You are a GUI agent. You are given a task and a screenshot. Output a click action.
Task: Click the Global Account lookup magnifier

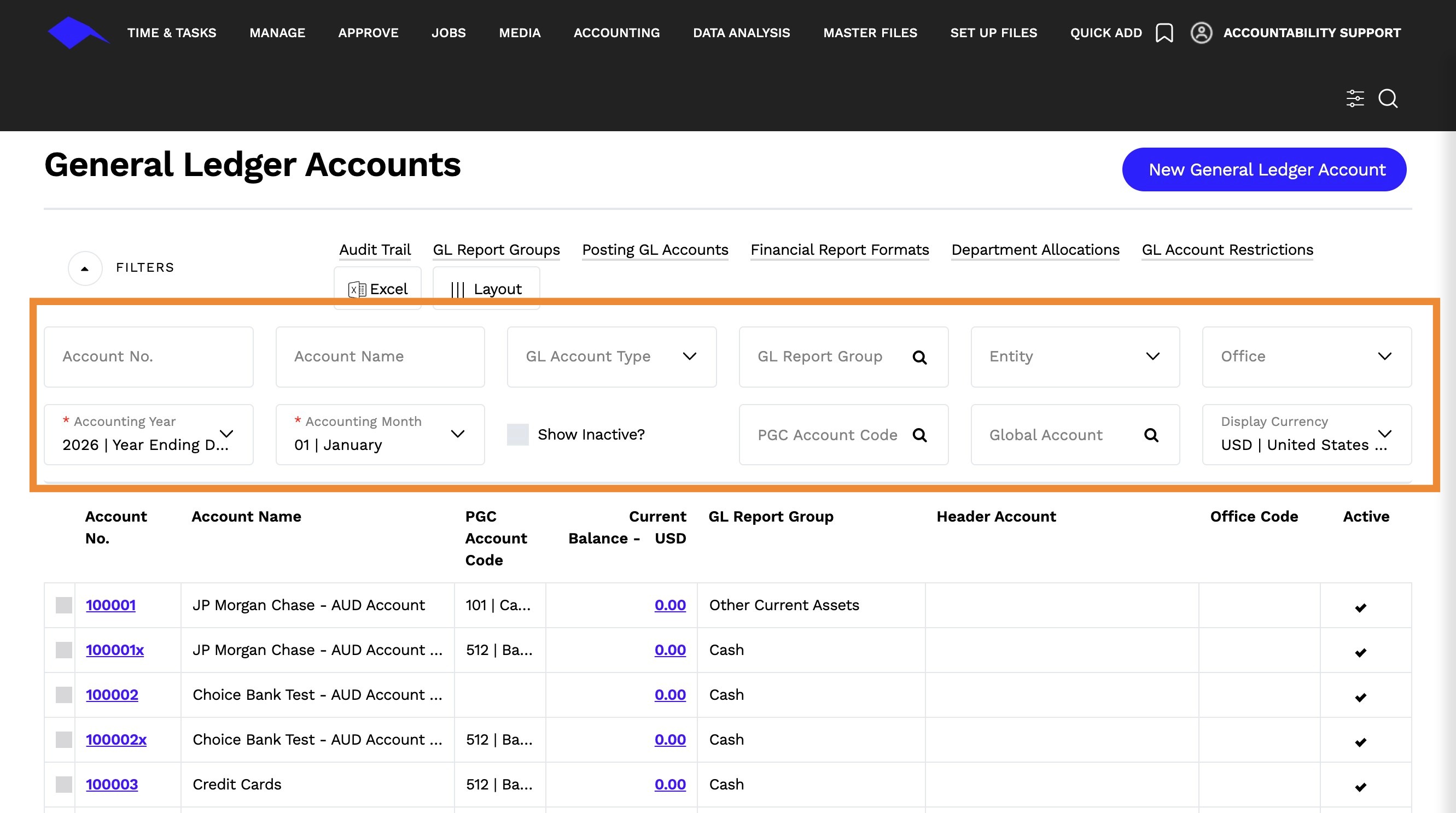[1151, 435]
